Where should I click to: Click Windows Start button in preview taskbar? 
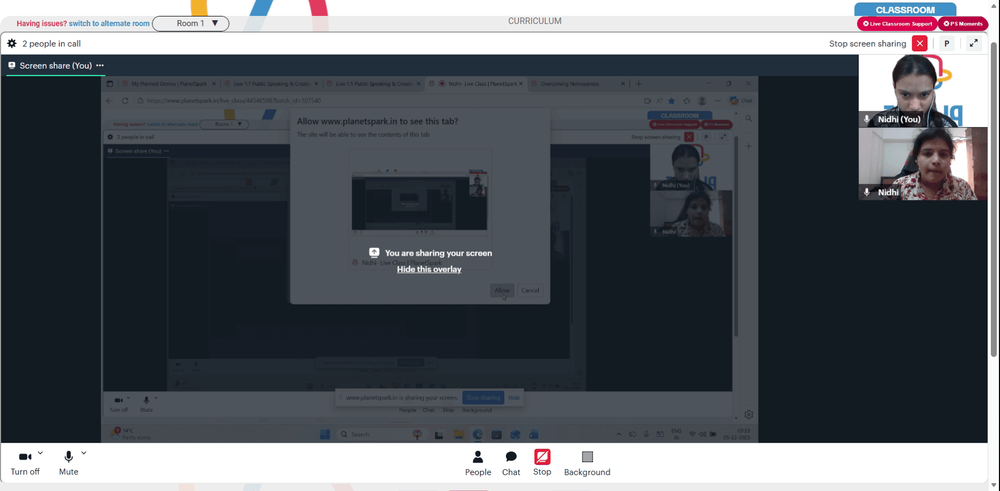[x=325, y=434]
